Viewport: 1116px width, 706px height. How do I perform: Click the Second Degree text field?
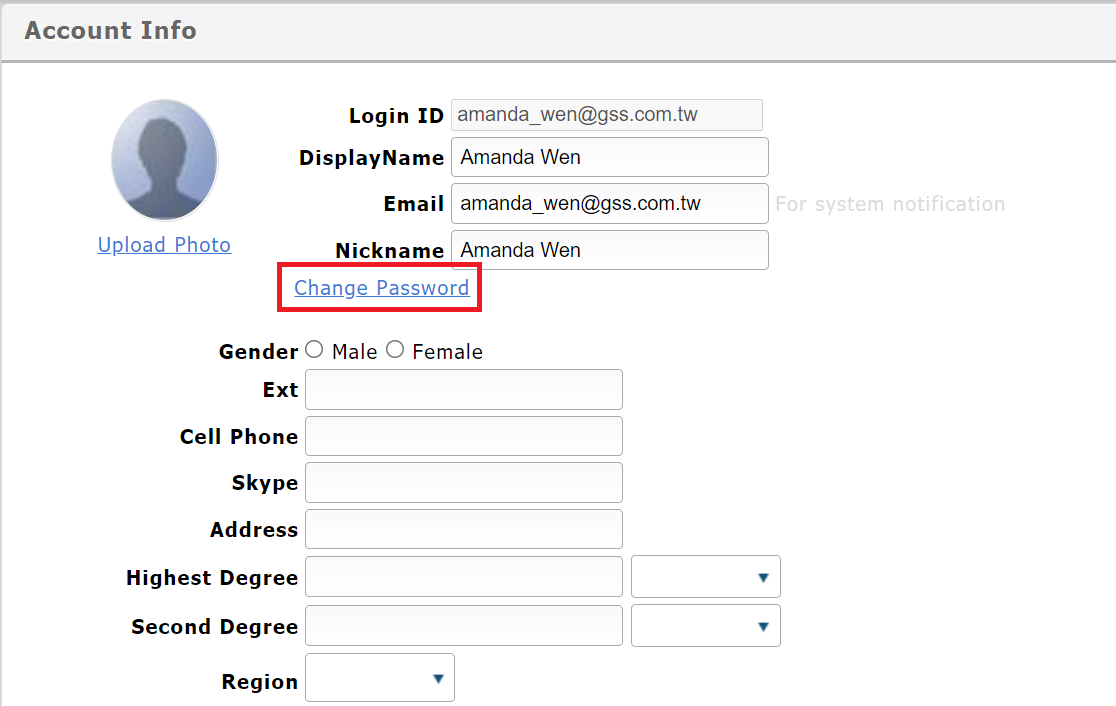coord(463,626)
